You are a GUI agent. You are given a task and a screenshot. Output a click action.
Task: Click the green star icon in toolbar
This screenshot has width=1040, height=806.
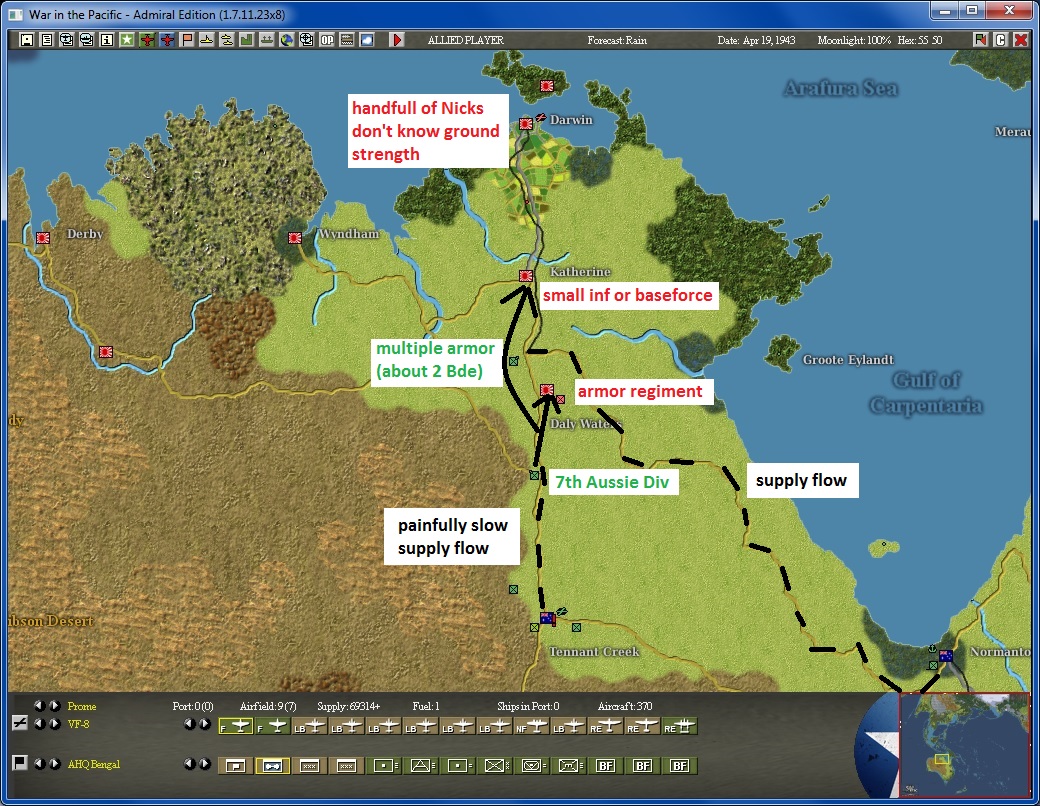[127, 40]
